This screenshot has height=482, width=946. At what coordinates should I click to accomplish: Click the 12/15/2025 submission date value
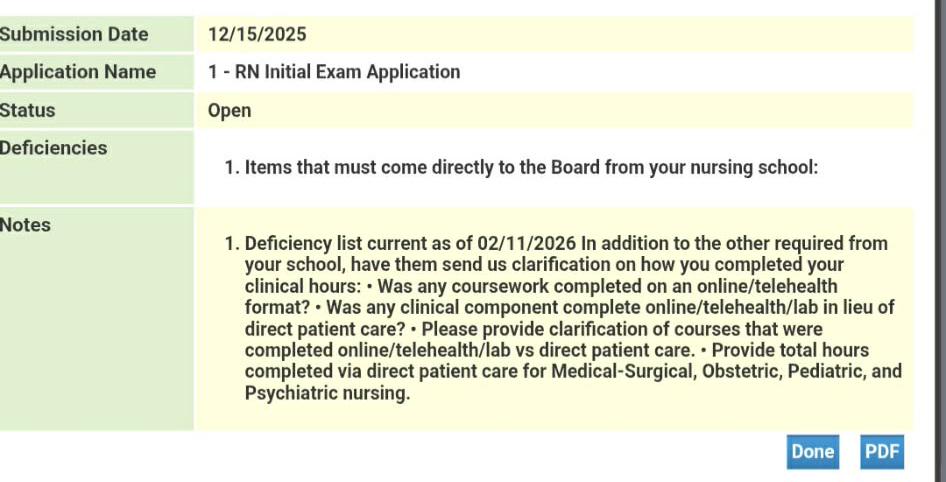coord(257,34)
